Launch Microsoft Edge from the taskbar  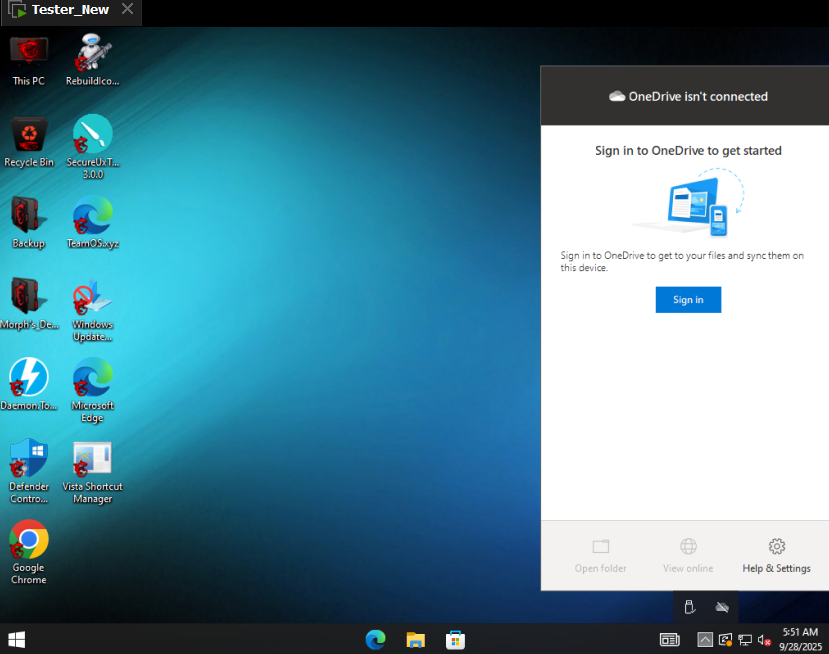[376, 639]
